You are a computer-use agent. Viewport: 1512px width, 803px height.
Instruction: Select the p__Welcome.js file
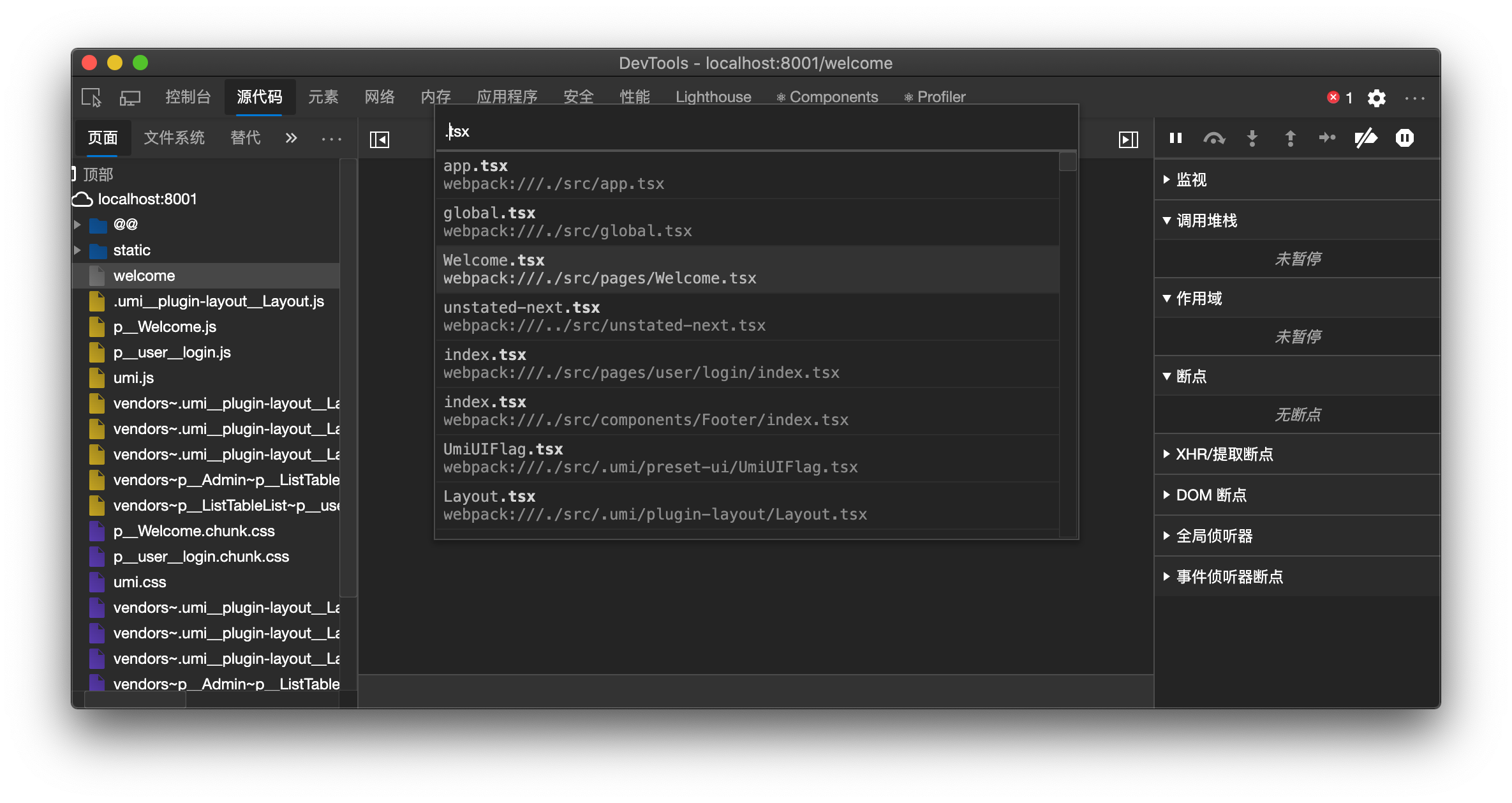click(x=165, y=327)
